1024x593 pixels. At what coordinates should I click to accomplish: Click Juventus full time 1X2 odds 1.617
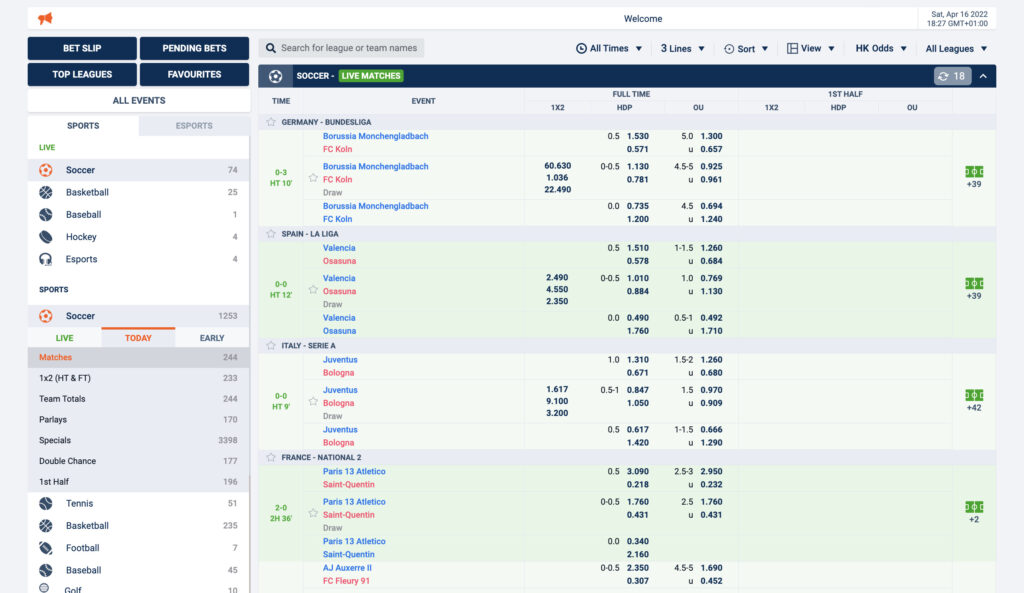557,390
